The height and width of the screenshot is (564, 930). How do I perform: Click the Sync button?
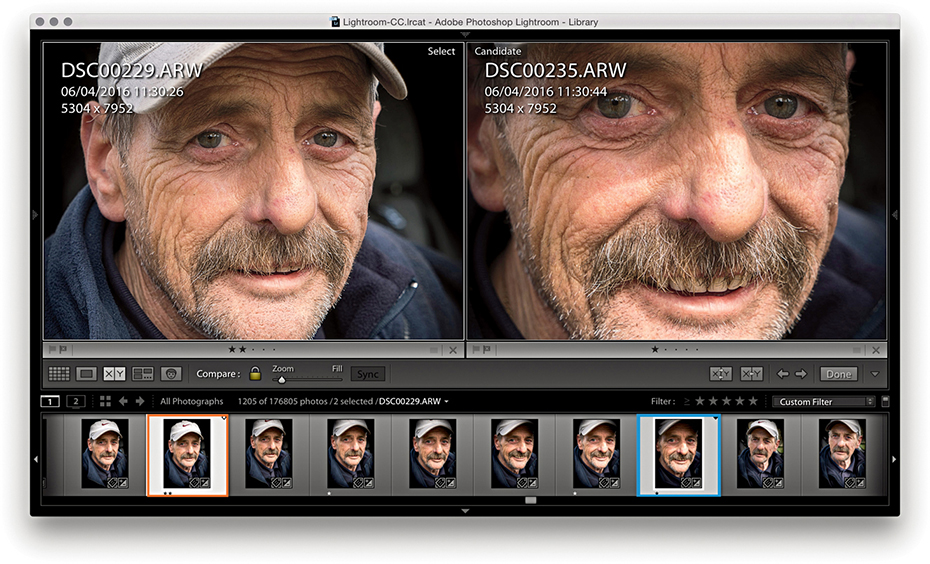(368, 374)
